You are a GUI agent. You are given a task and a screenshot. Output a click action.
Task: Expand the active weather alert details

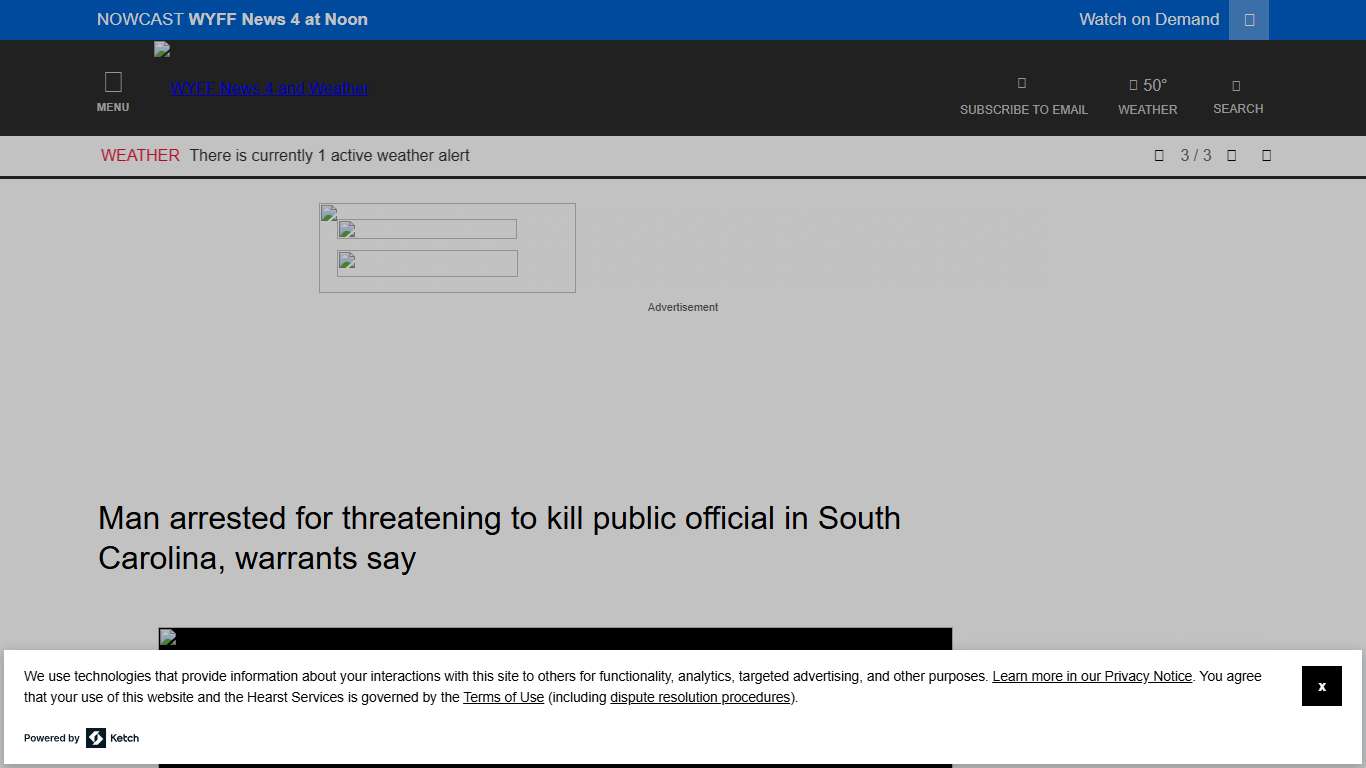coord(330,155)
